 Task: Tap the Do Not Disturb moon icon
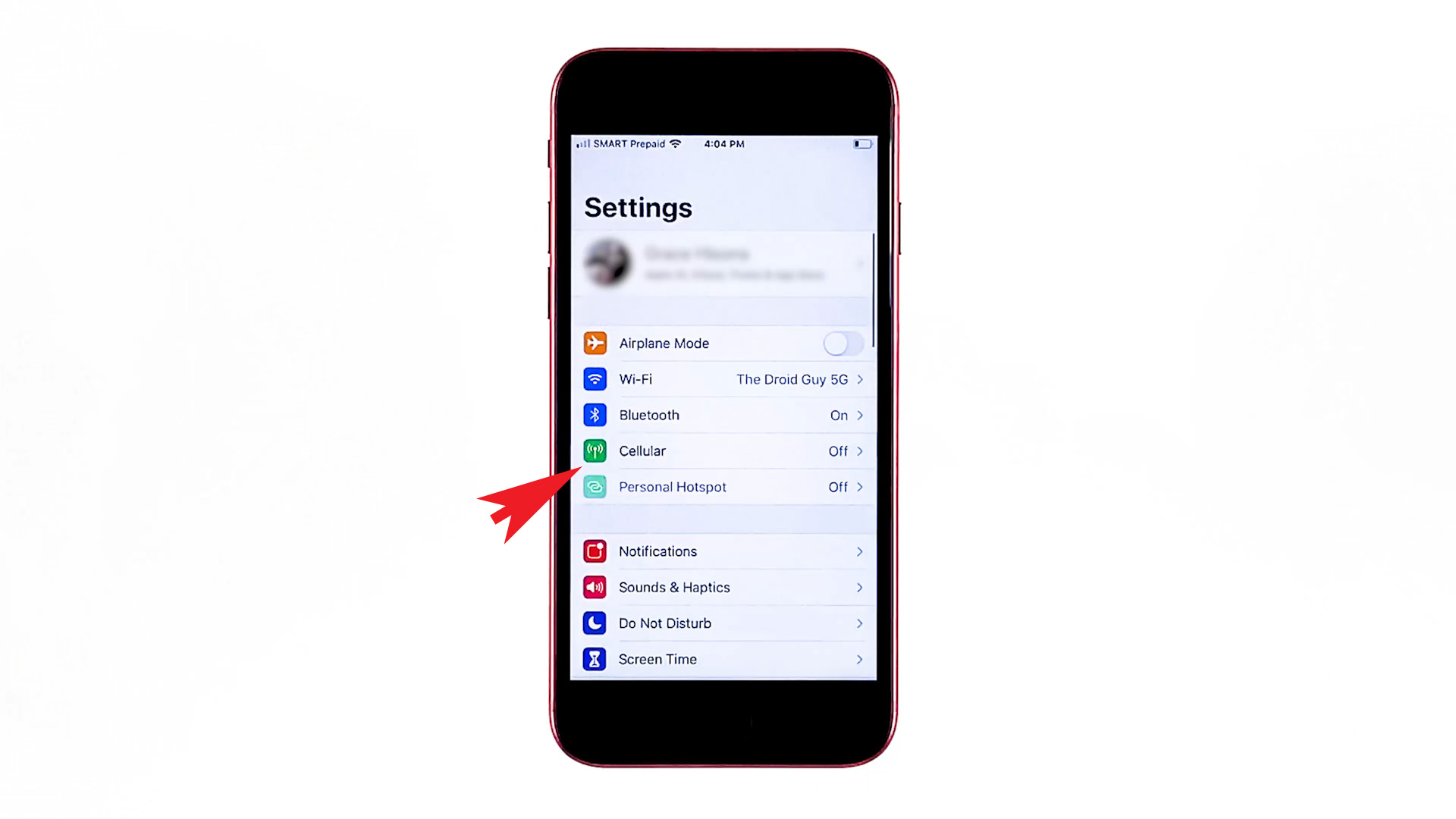(595, 623)
